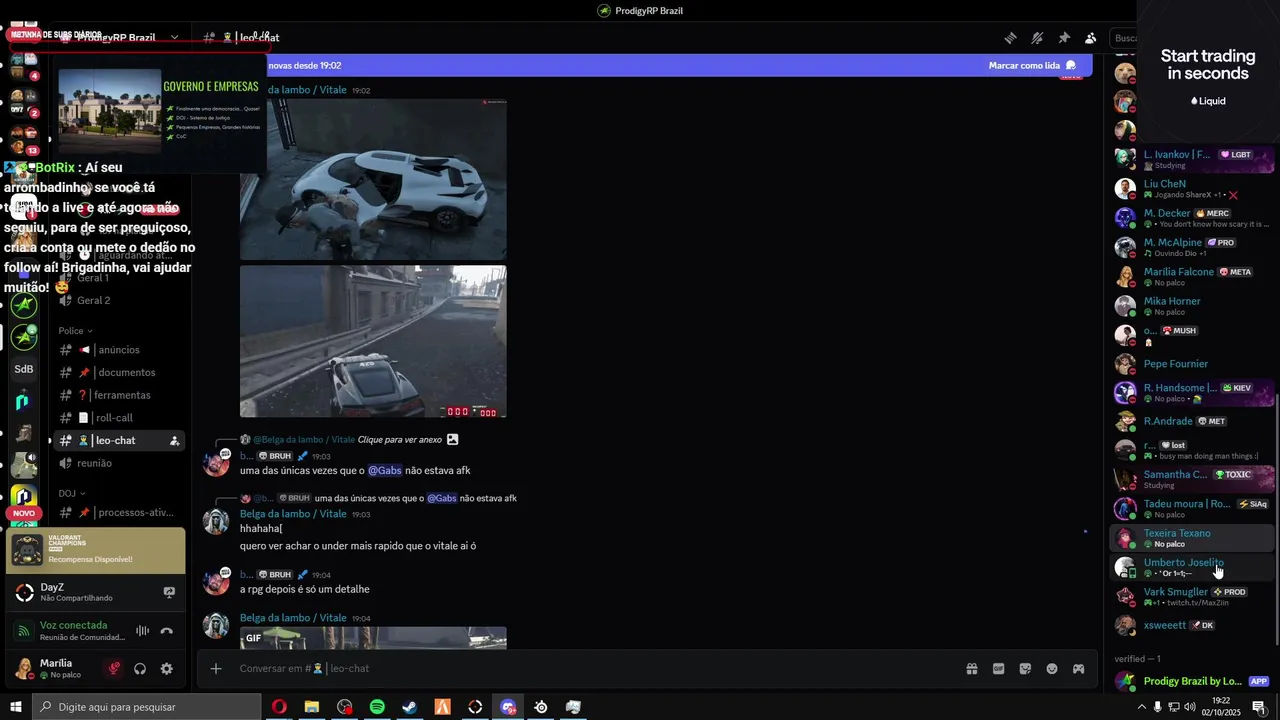Click Marcar como lida button

[1032, 65]
